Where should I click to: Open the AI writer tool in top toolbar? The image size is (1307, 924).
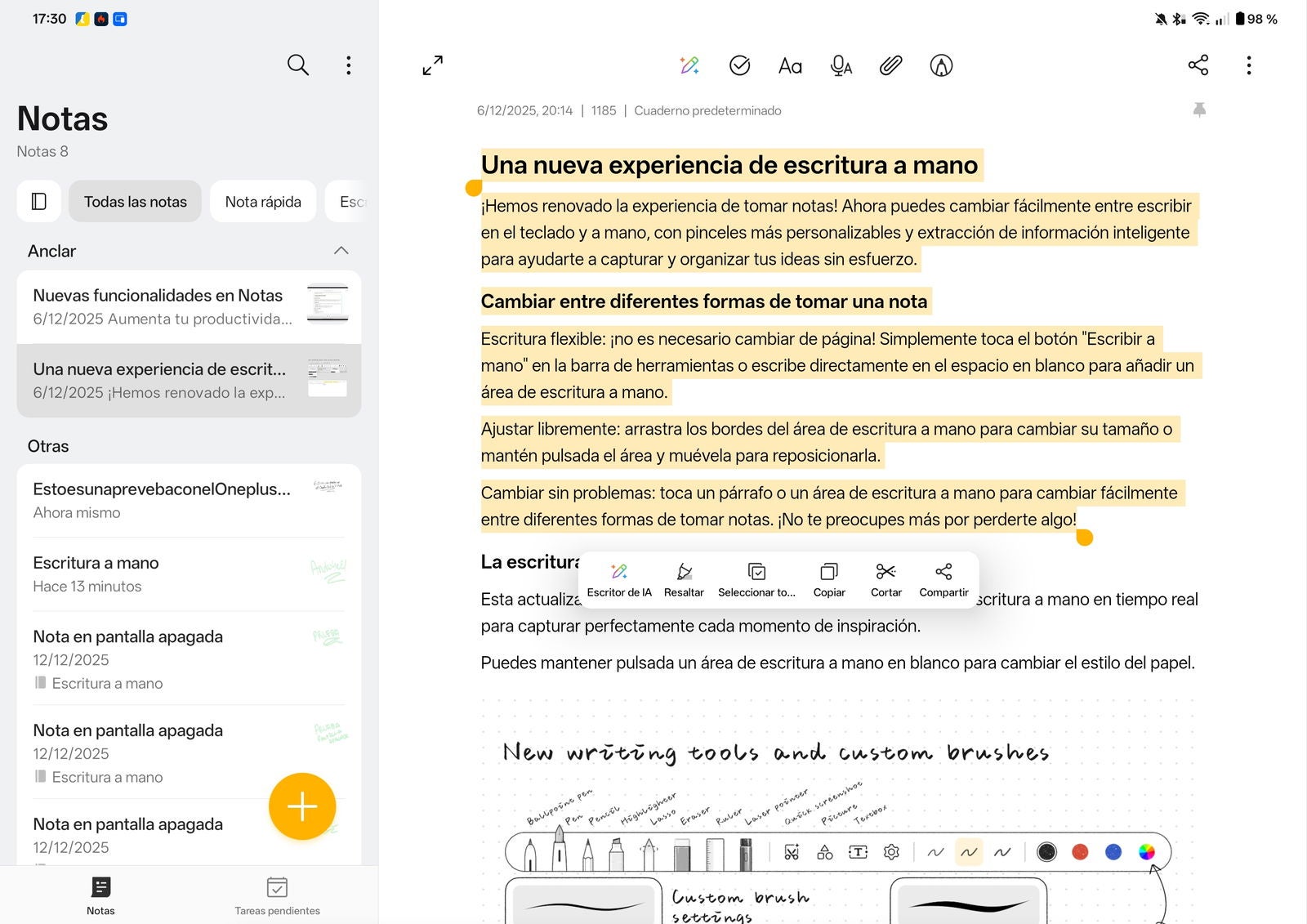(x=689, y=65)
